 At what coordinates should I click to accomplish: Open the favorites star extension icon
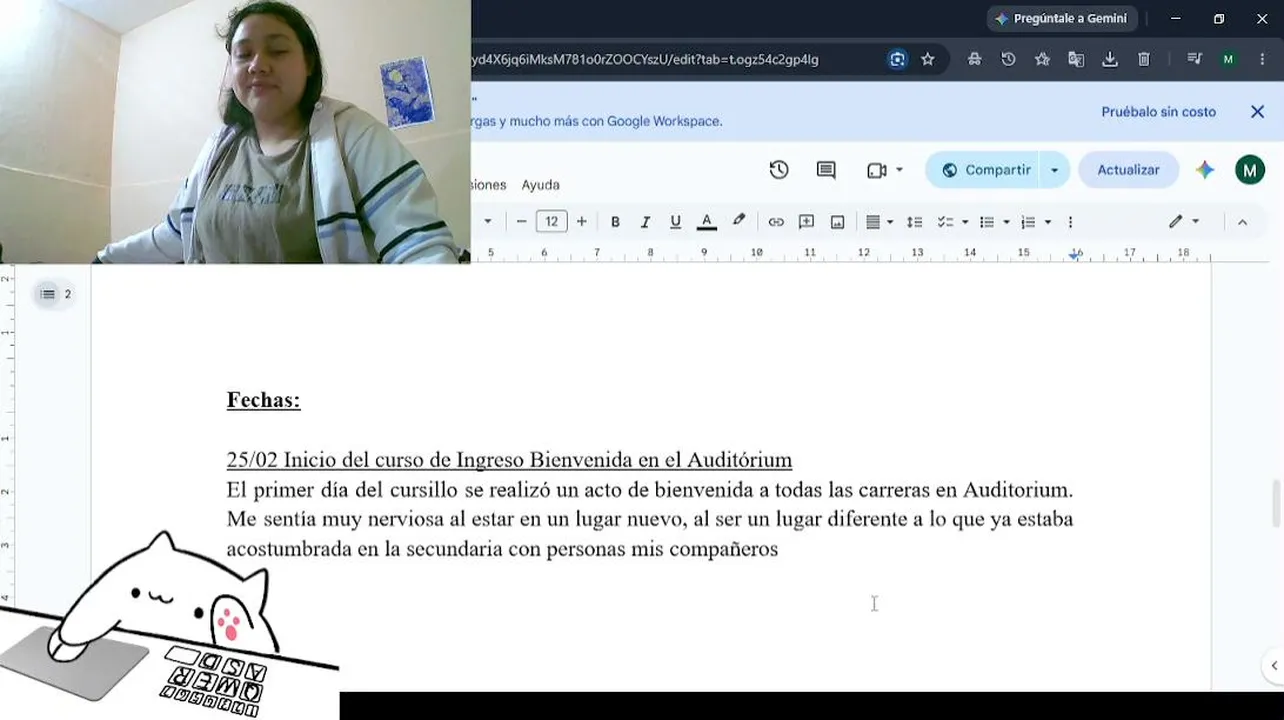[x=1042, y=59]
